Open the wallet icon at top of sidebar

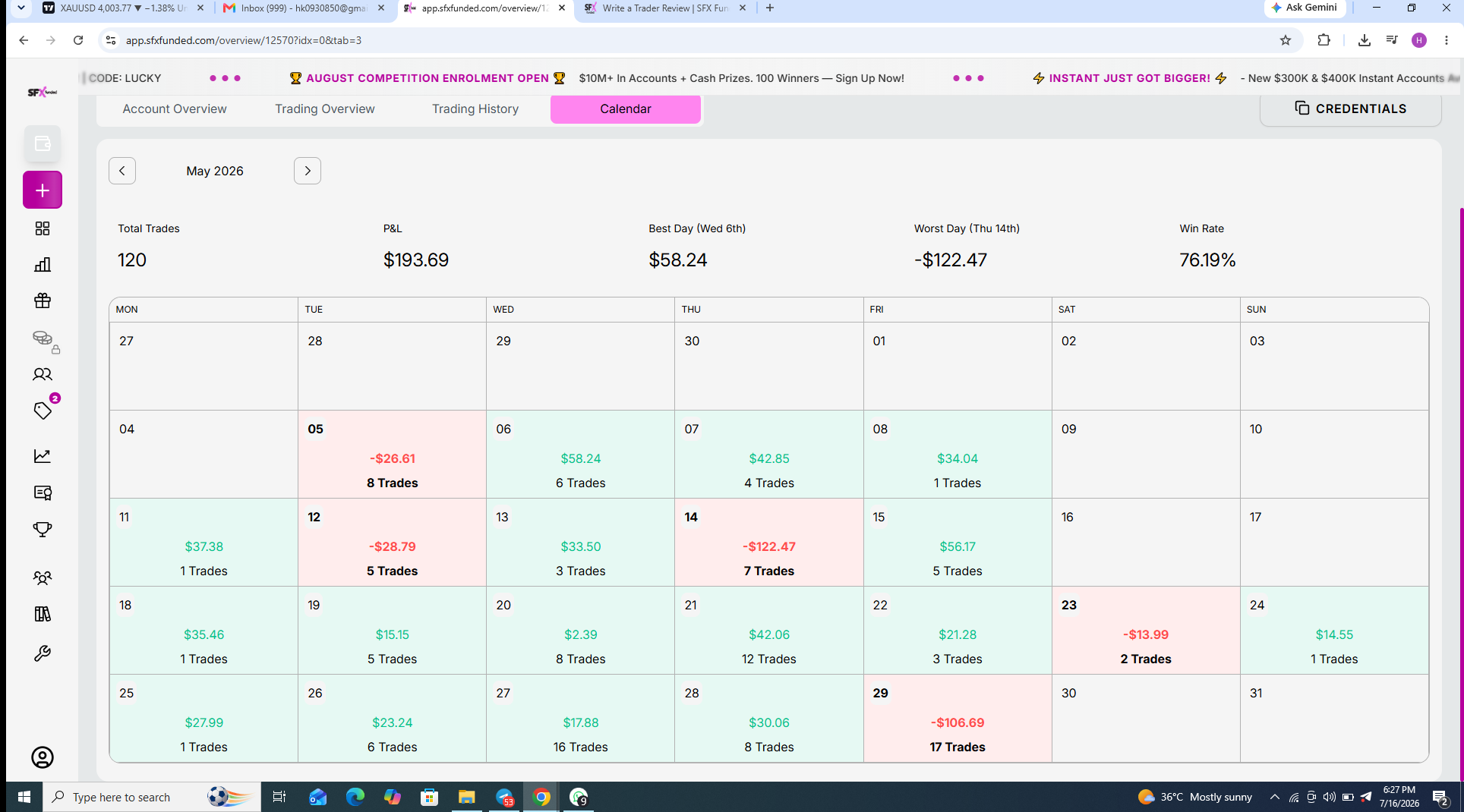coord(43,143)
